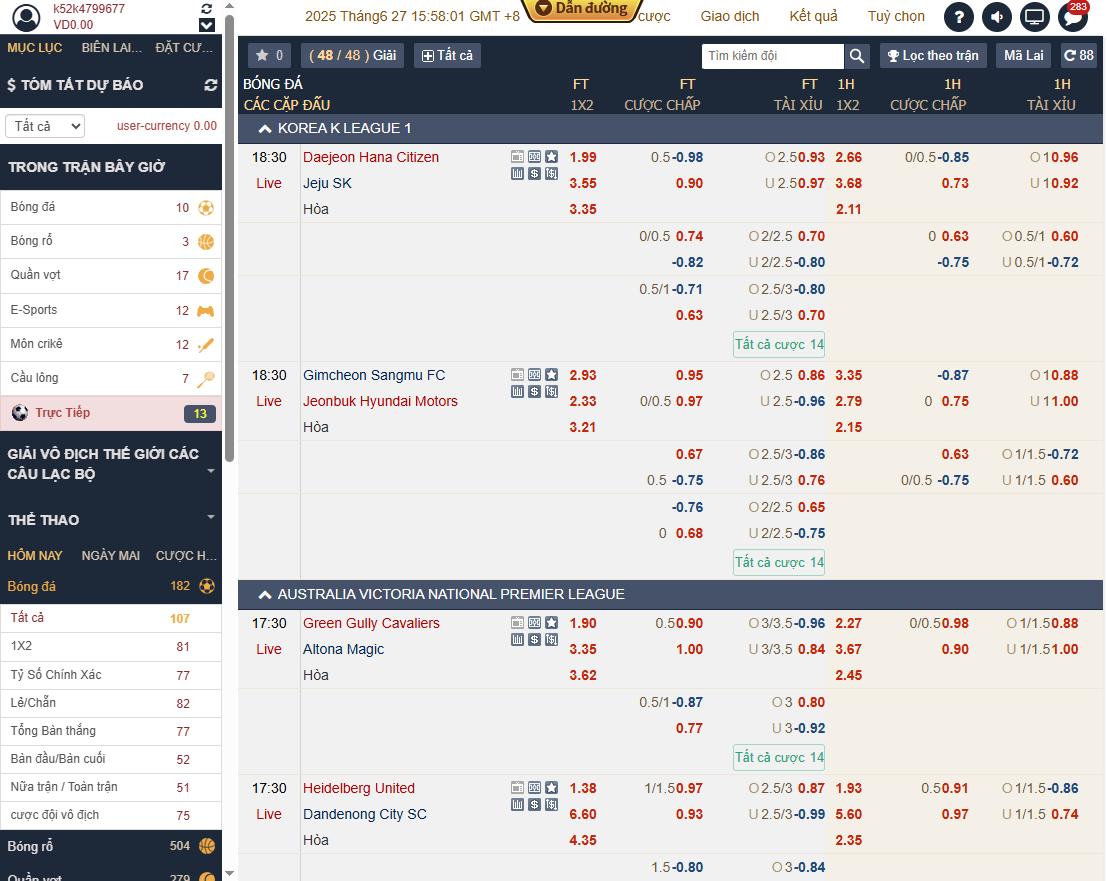Screen dimensions: 1107x881
Task: Select Cầu lông badminton row
Action: (111, 378)
